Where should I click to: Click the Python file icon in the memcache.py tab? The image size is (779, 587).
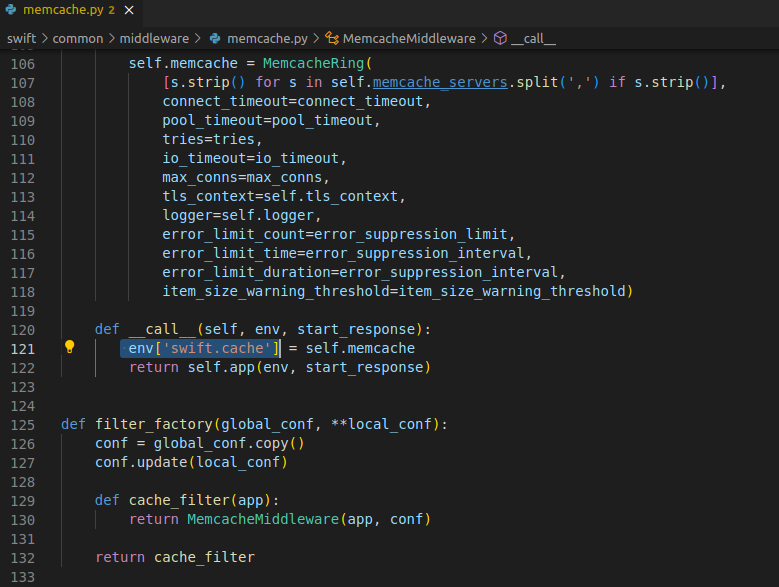pos(11,9)
